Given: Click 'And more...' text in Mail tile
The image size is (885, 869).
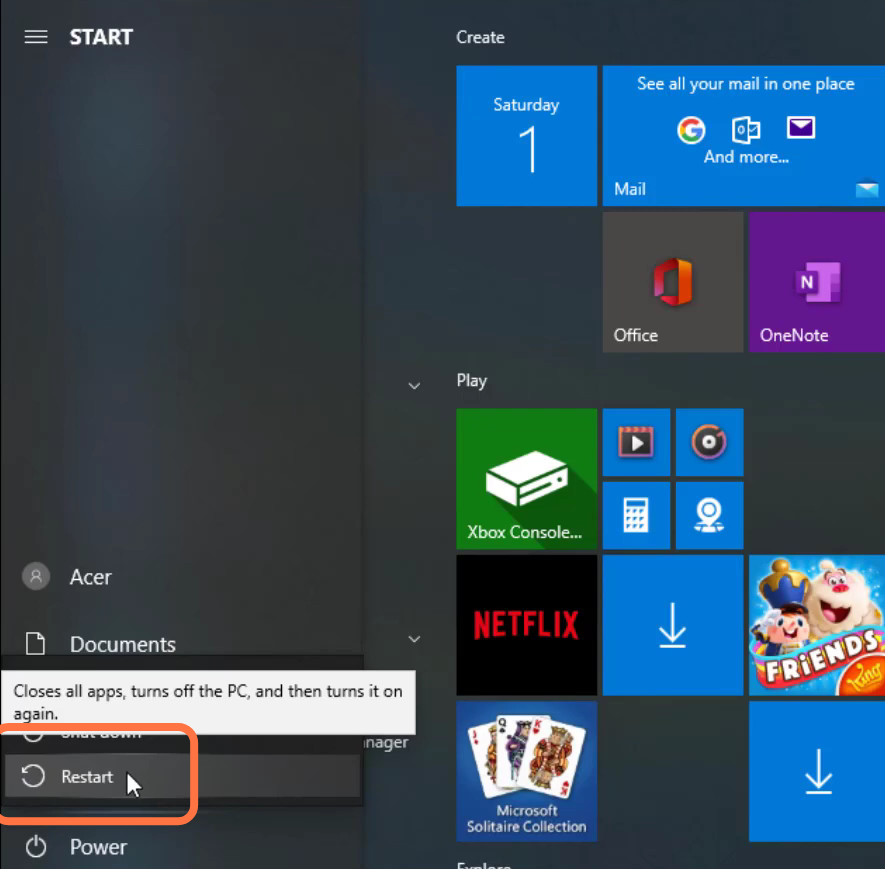Looking at the screenshot, I should pos(746,156).
